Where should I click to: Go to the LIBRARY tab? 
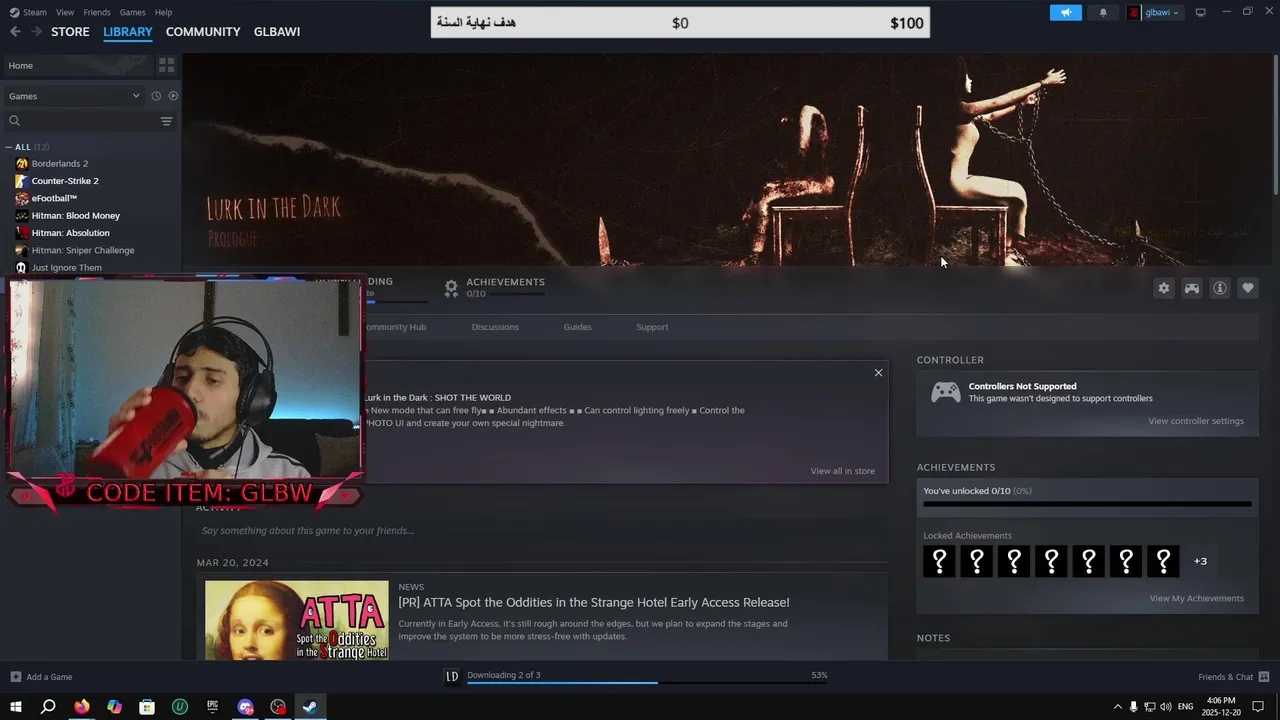128,32
